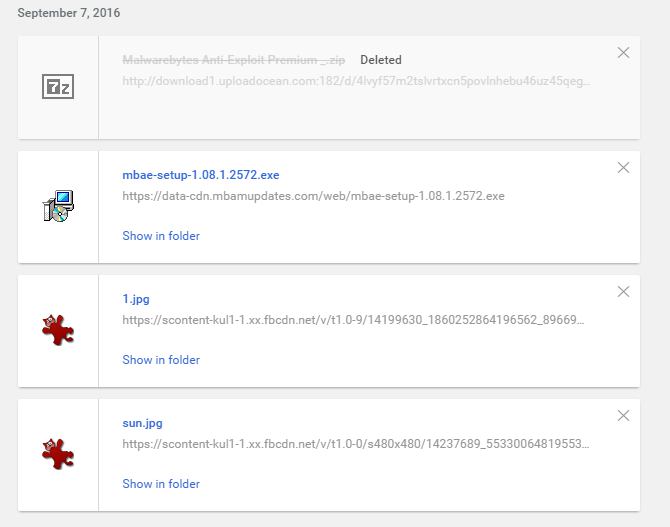Click the struck-through Malwarebytes Anti-Exploit zip name
This screenshot has height=527, width=670.
coord(233,60)
